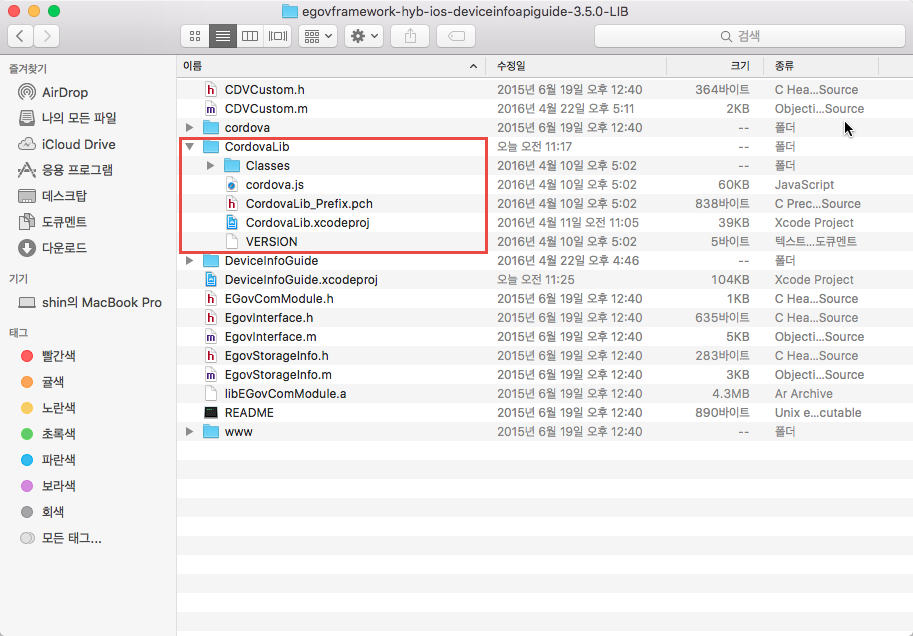
Task: Switch to list view mode
Action: tap(223, 36)
